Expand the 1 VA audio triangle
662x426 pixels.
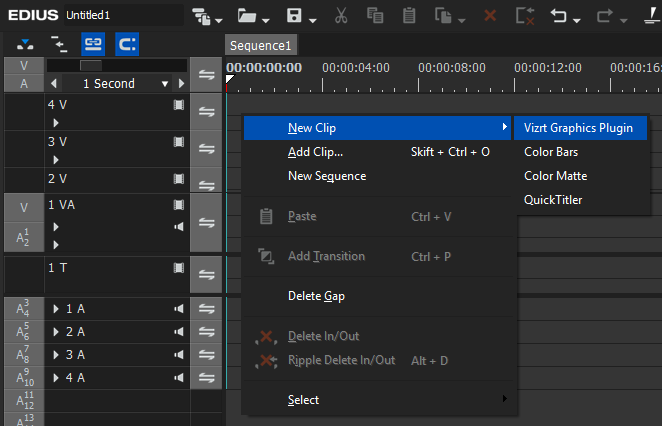(56, 244)
